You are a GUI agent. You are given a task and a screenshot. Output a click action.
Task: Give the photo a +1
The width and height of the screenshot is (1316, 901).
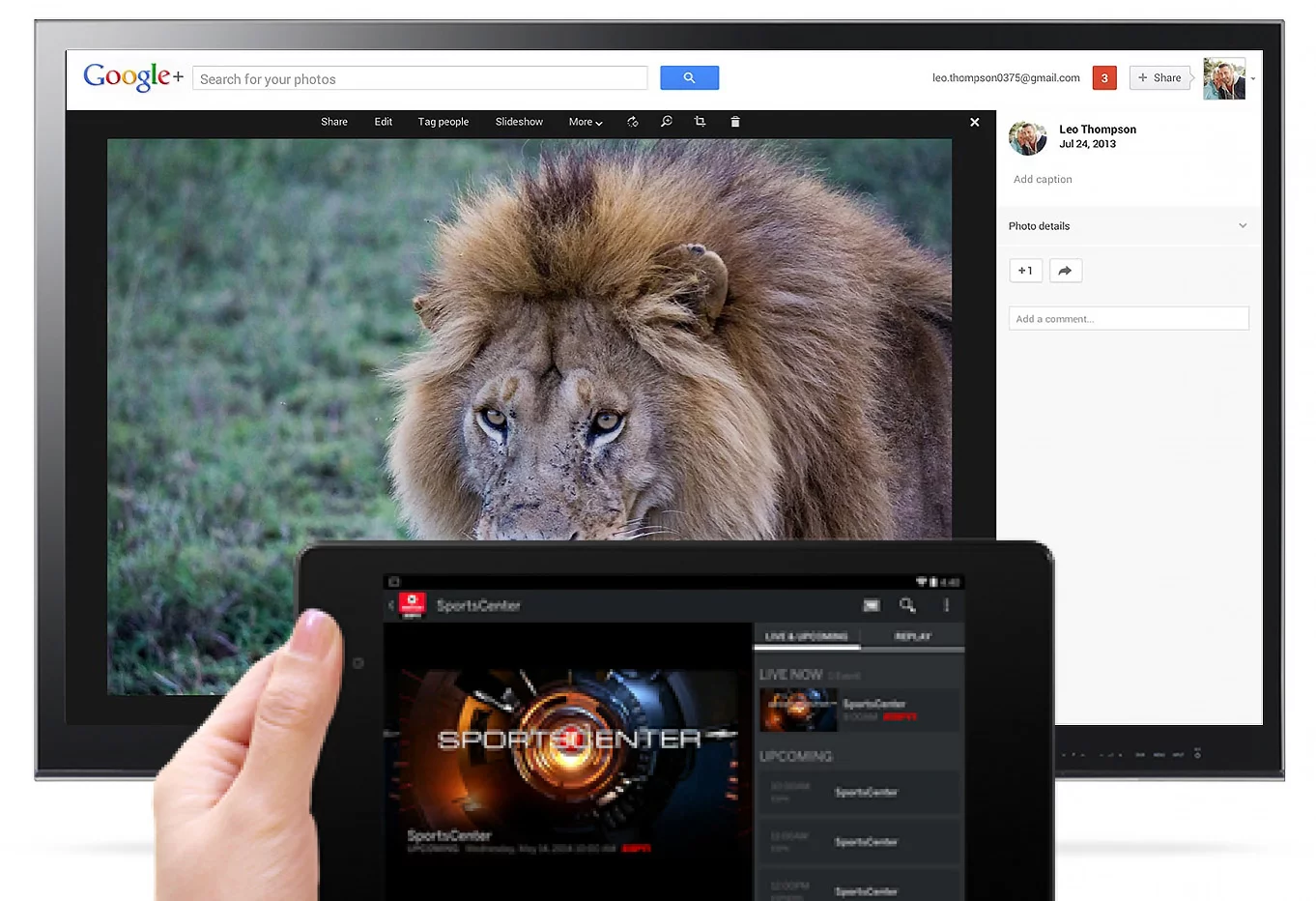click(x=1025, y=271)
